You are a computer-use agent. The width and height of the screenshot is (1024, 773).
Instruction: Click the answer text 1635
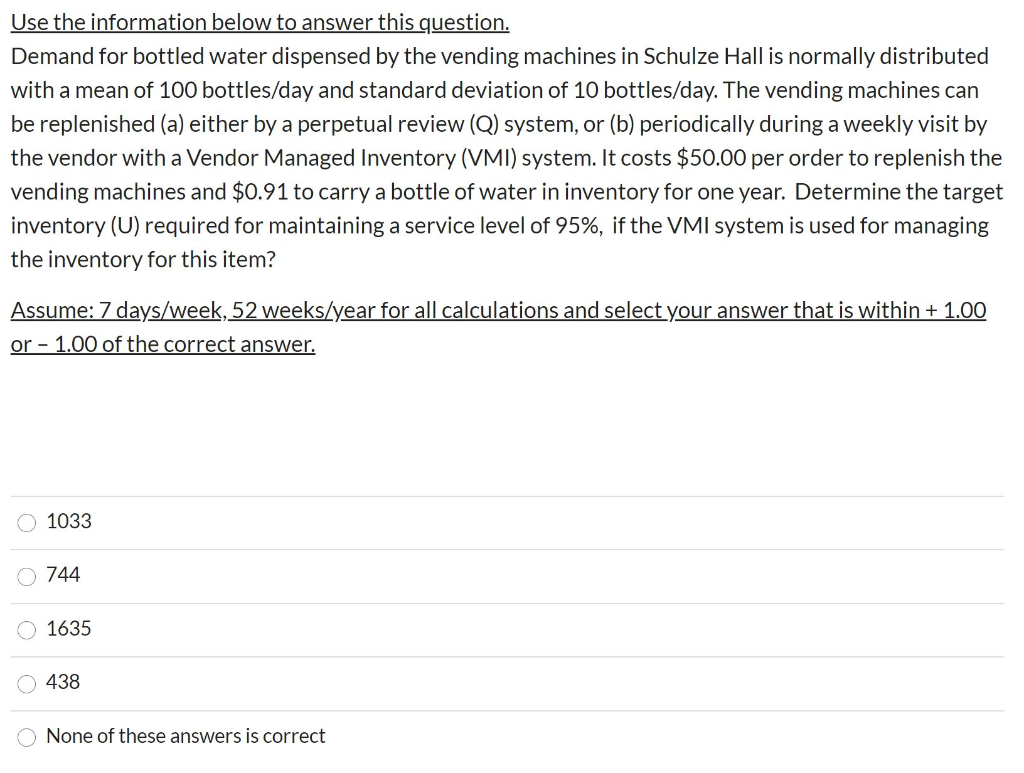coord(68,629)
